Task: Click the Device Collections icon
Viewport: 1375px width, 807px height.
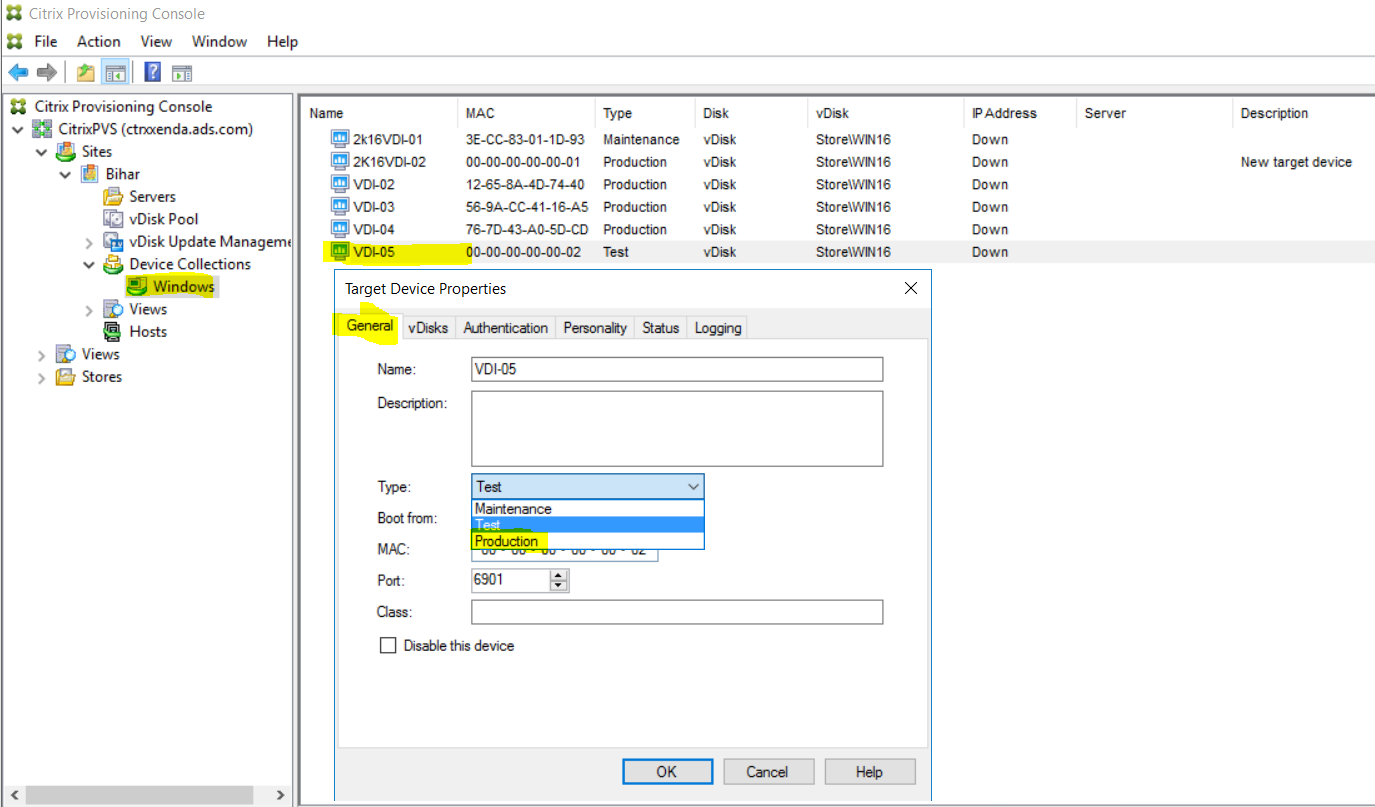Action: pyautogui.click(x=113, y=264)
